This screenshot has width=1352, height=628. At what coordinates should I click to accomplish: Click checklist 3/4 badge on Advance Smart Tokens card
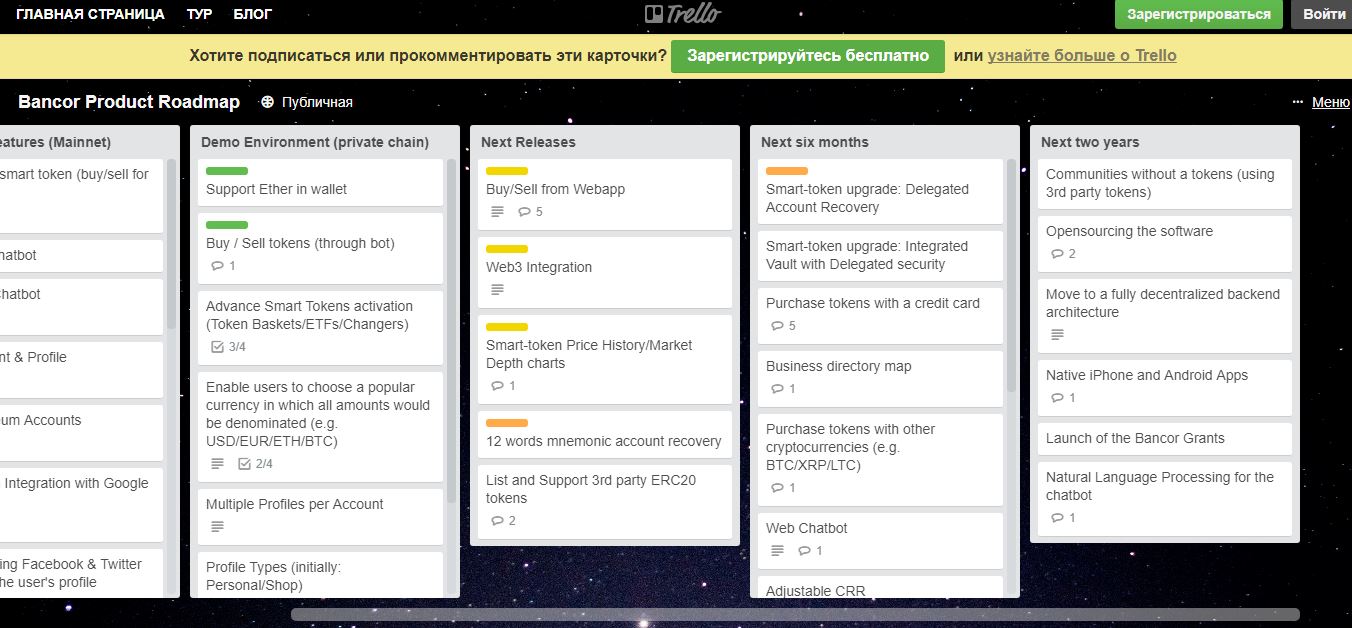click(228, 347)
